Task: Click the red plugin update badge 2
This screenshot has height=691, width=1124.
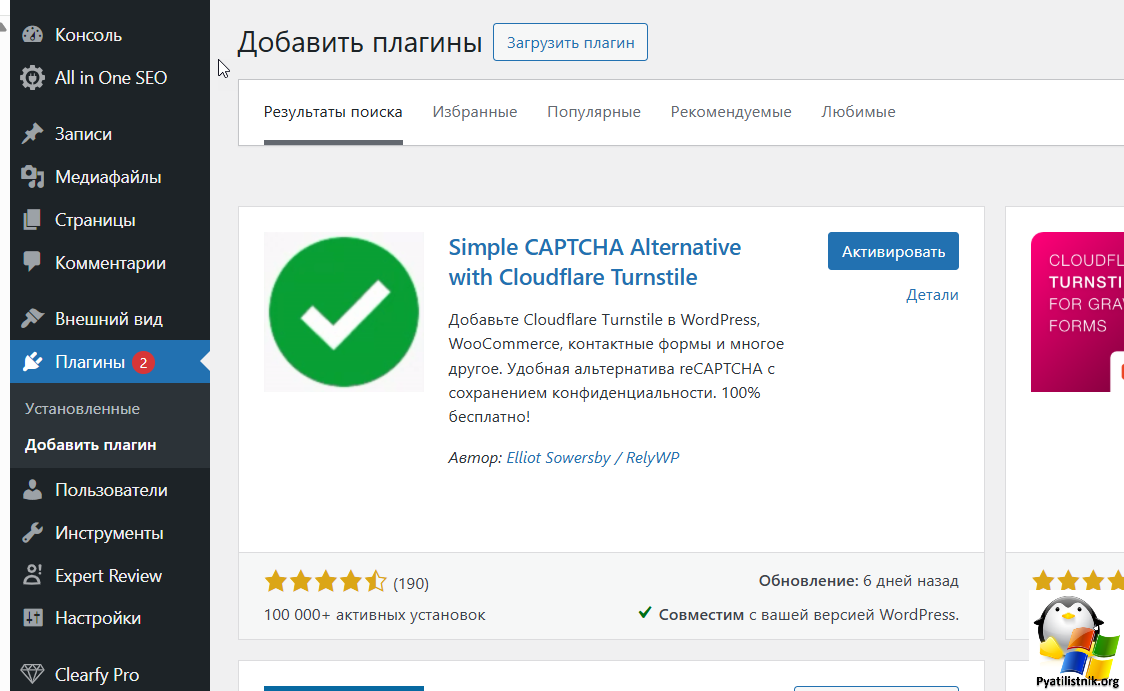Action: click(x=143, y=363)
